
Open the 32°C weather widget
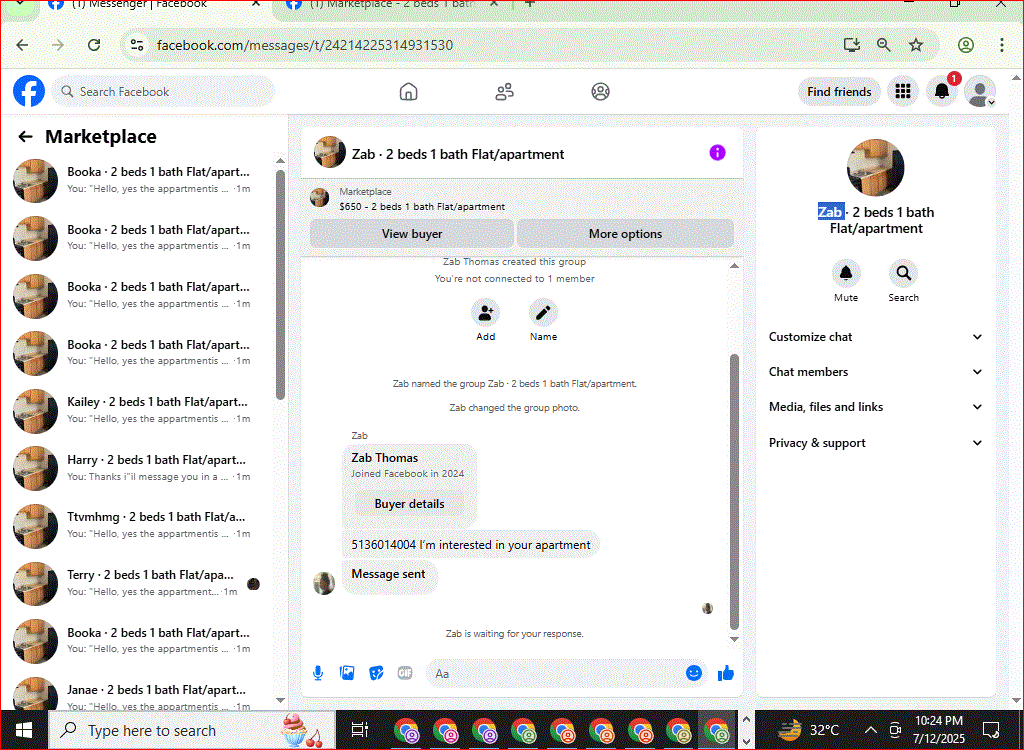[808, 729]
